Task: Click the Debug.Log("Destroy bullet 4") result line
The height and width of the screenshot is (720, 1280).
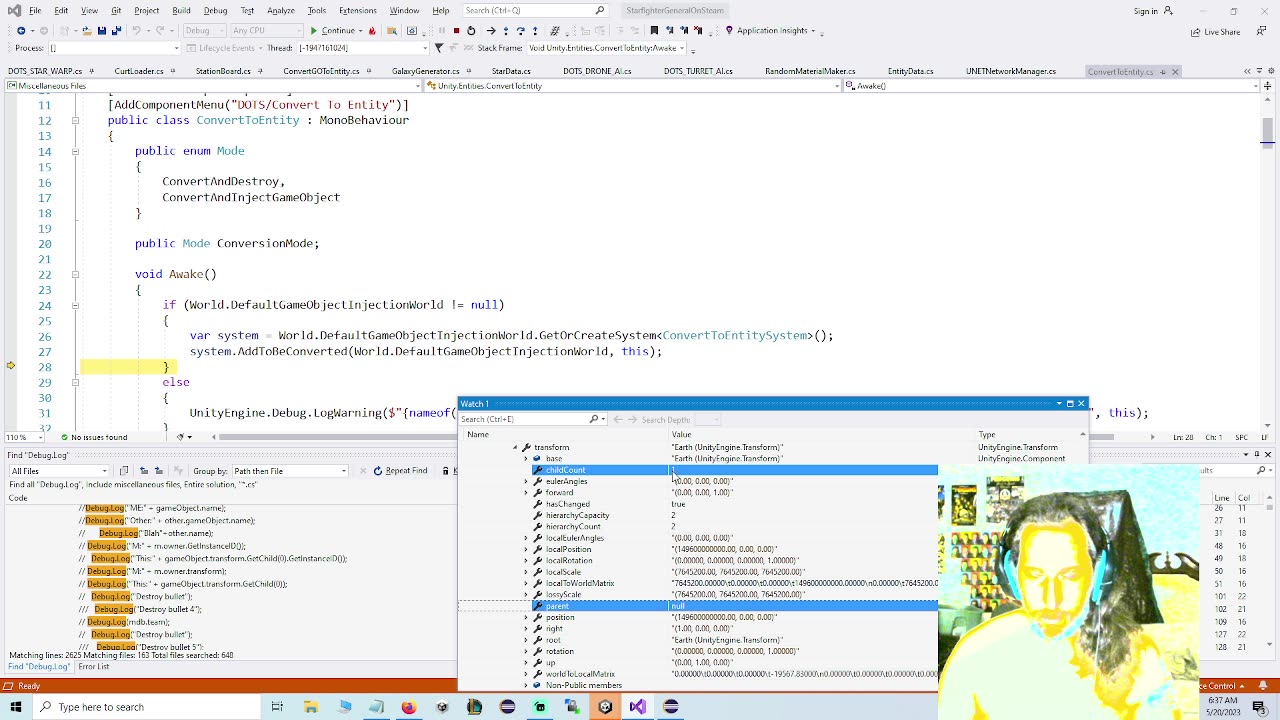Action: (148, 609)
